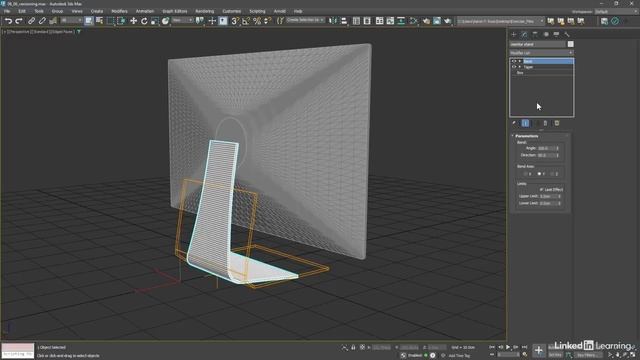Activate the Select and Scale tool
The height and width of the screenshot is (360, 640).
click(x=155, y=21)
